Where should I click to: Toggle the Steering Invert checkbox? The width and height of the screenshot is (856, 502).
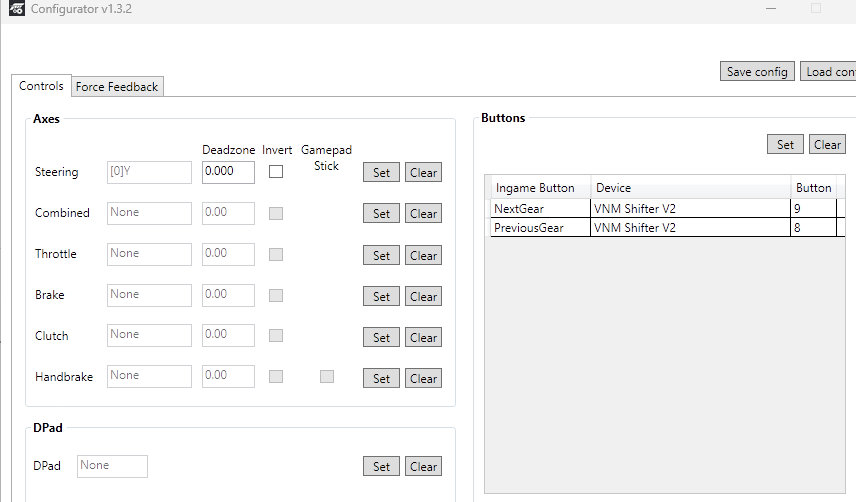pos(276,172)
